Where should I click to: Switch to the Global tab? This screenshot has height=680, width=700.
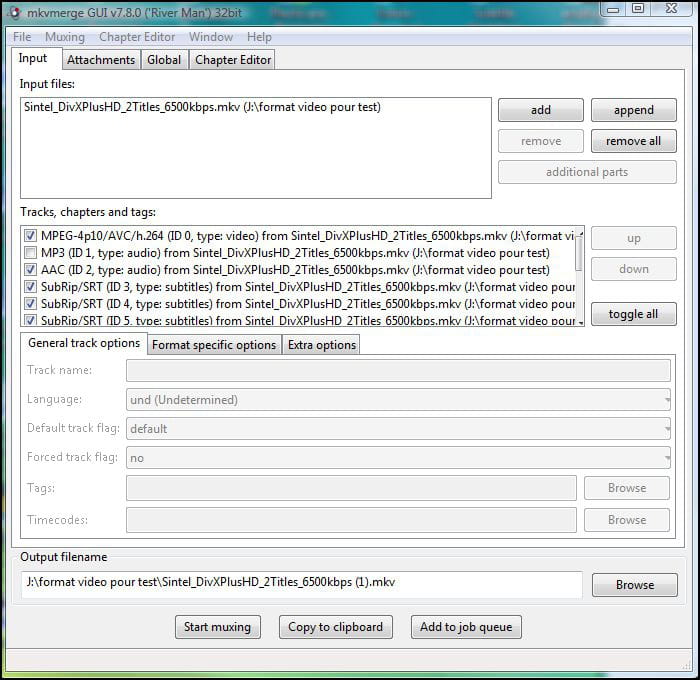pos(164,60)
